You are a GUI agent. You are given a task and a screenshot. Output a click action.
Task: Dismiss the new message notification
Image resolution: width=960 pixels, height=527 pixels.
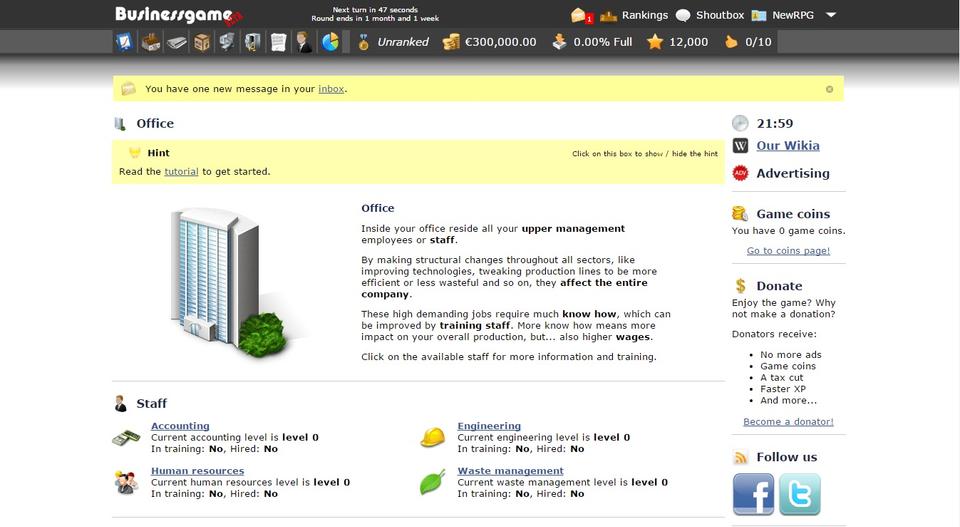pyautogui.click(x=829, y=89)
